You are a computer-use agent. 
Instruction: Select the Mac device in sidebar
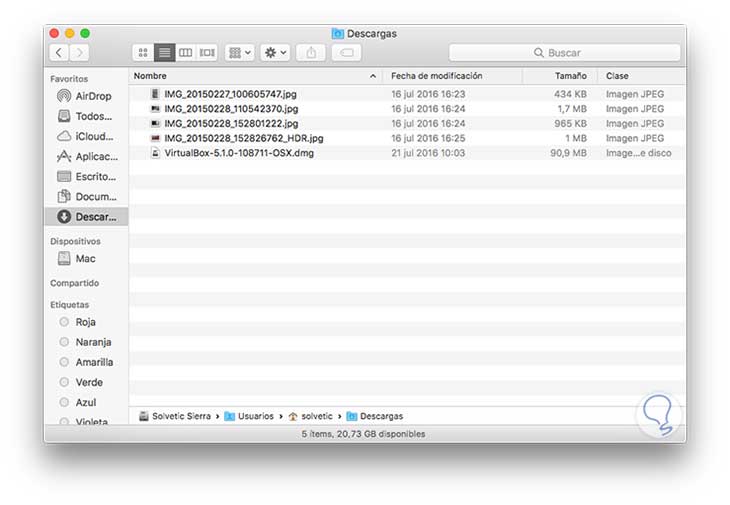(87, 258)
